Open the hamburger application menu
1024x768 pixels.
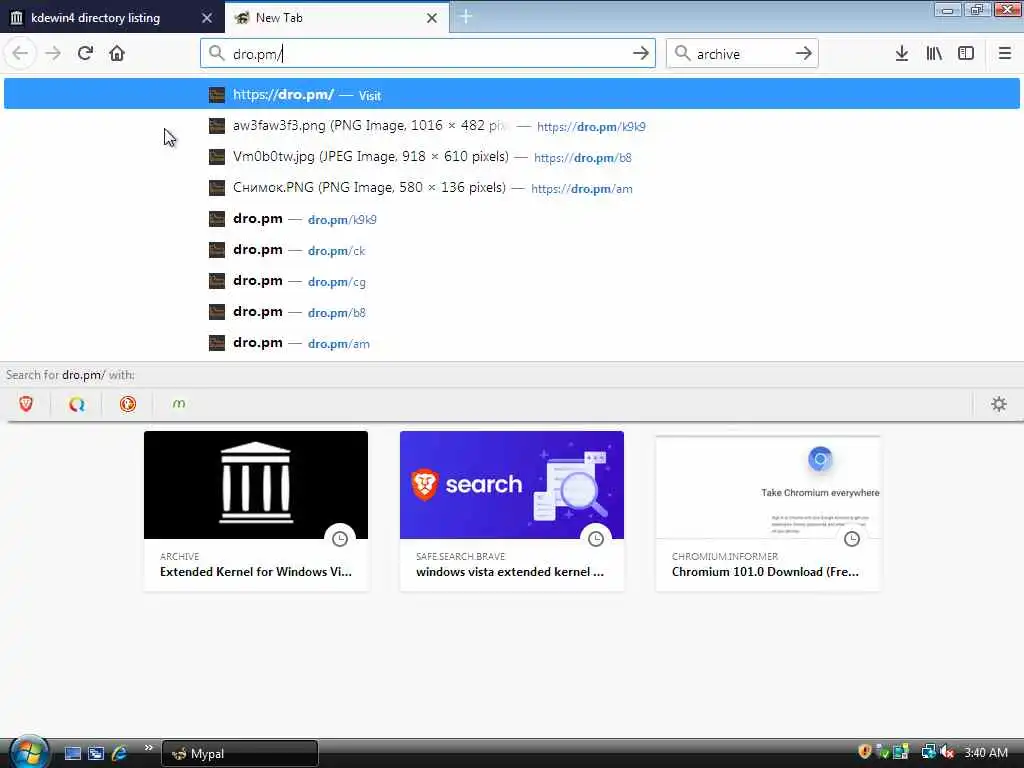point(1004,53)
